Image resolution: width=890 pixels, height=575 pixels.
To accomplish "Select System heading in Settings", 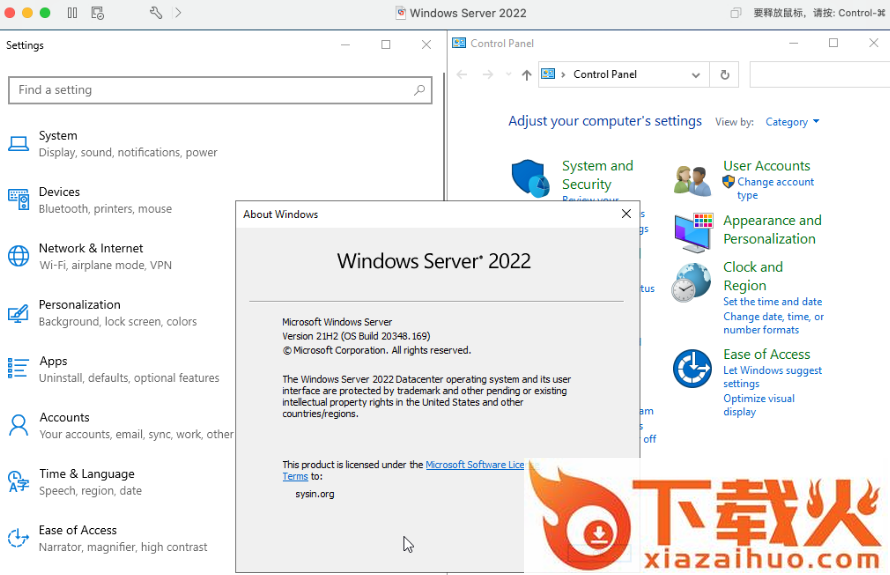I will tap(58, 136).
